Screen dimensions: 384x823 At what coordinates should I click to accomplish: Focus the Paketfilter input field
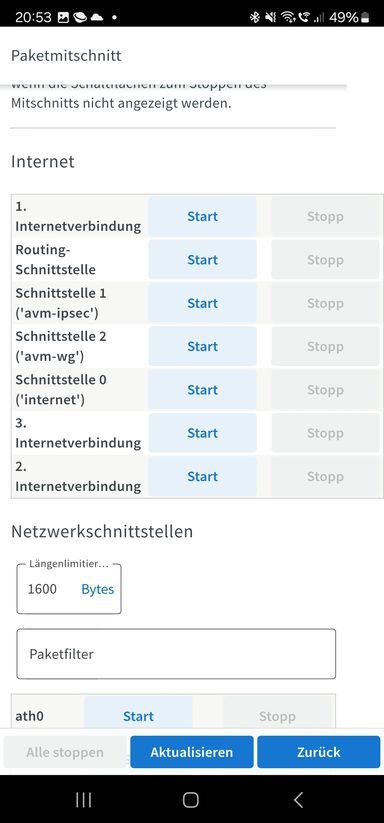(176, 654)
